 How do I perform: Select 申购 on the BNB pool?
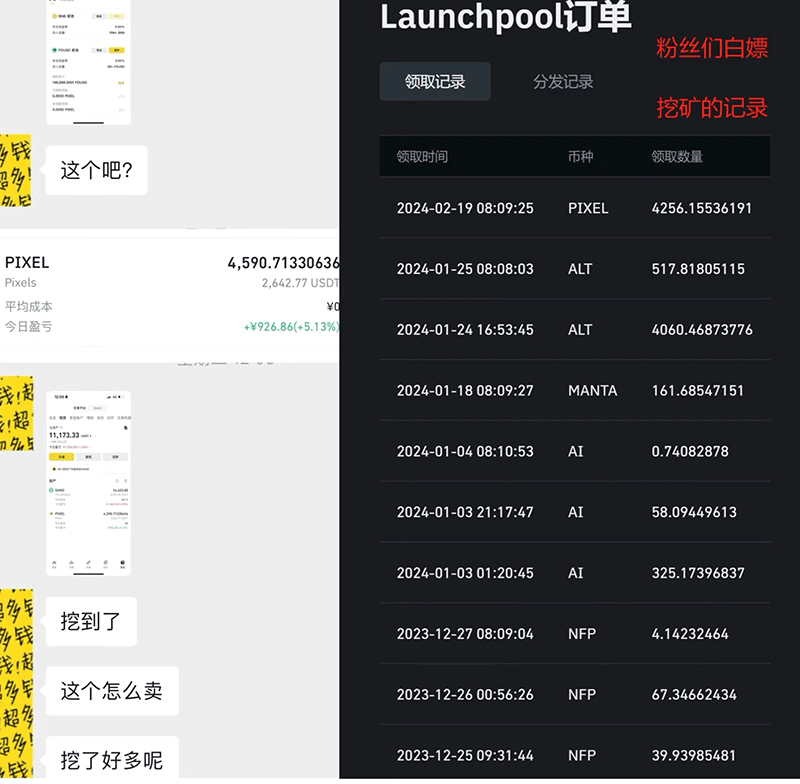pyautogui.click(x=117, y=16)
